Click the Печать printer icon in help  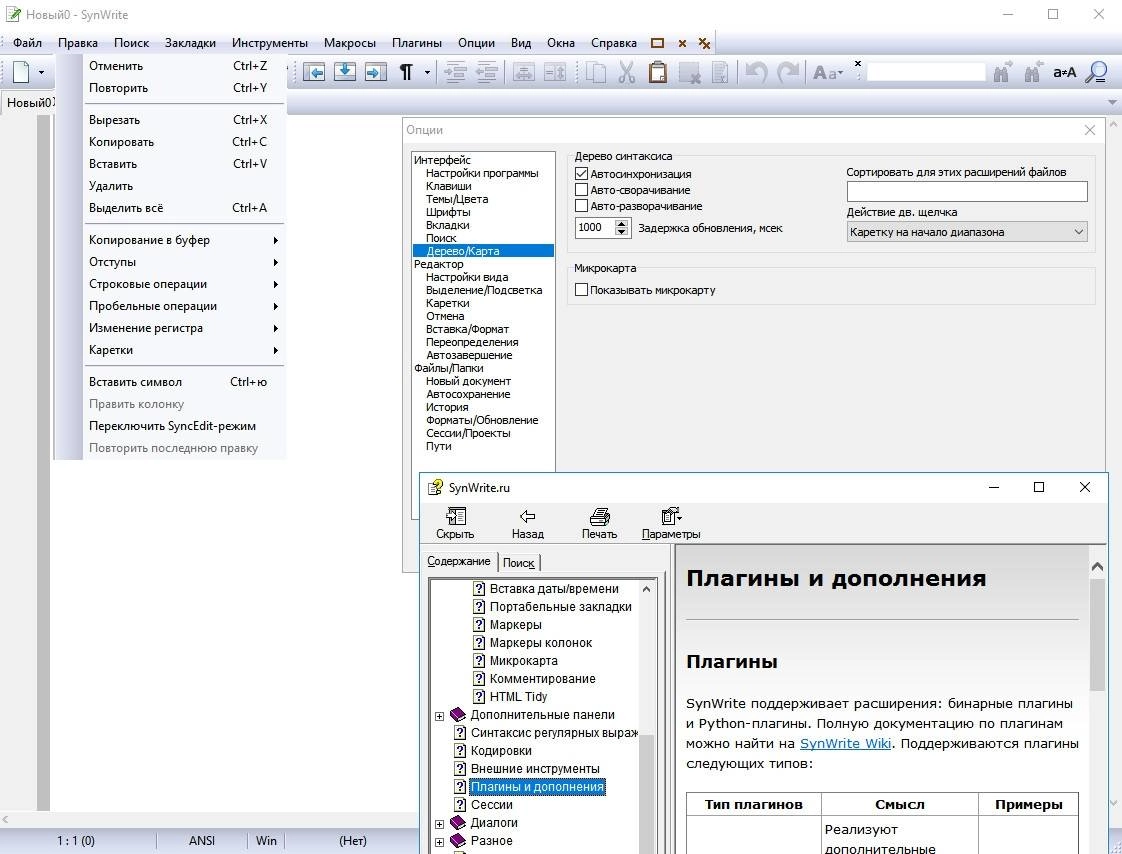tap(599, 523)
